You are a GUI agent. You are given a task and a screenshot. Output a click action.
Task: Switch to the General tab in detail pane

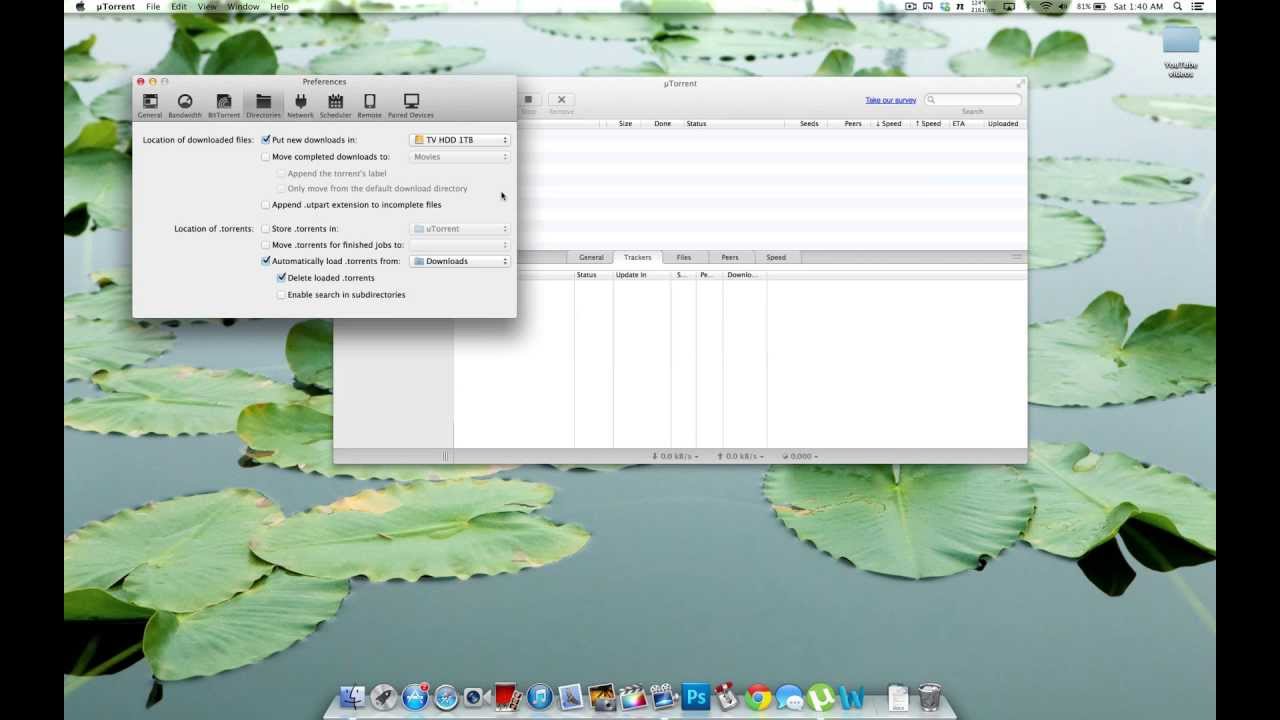[x=591, y=257]
